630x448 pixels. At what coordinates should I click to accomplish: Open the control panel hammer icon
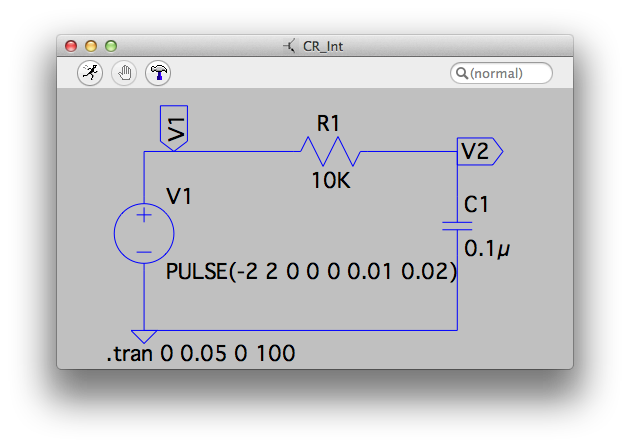[158, 73]
